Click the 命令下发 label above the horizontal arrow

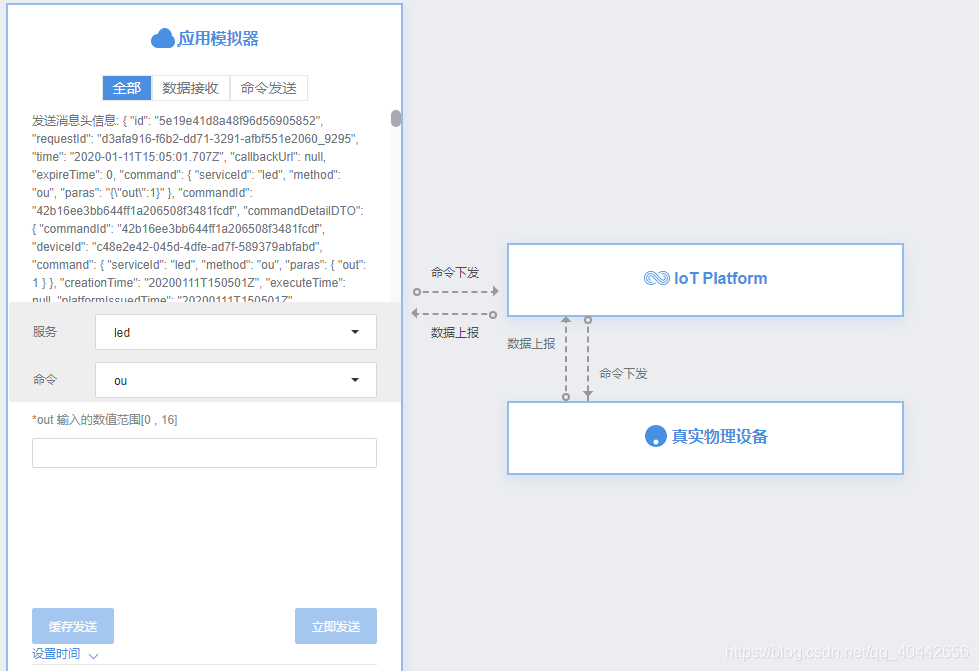pyautogui.click(x=455, y=273)
